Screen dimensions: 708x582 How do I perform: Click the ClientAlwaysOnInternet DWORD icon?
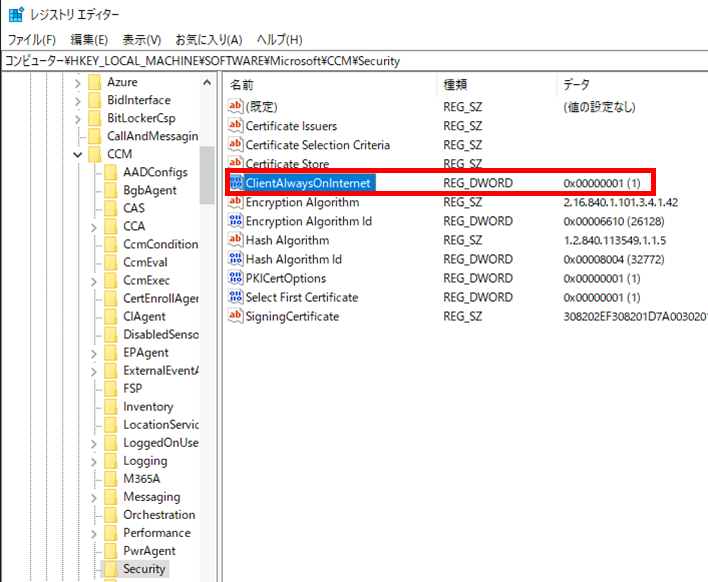[x=236, y=182]
